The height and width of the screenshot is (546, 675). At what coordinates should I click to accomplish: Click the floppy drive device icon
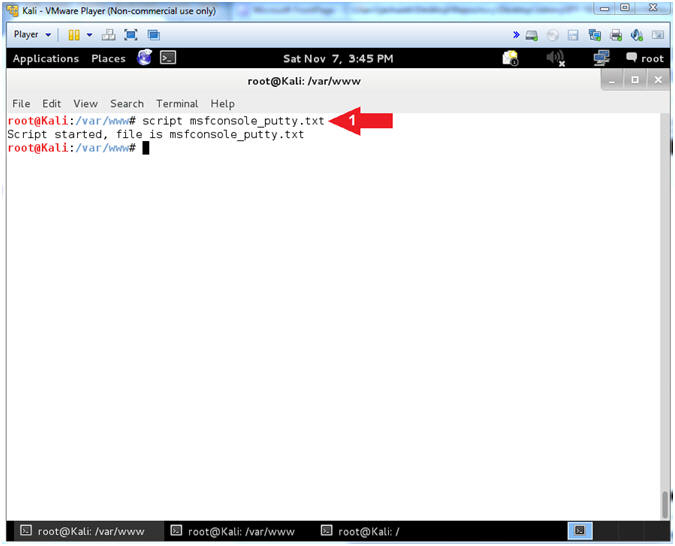(x=573, y=35)
